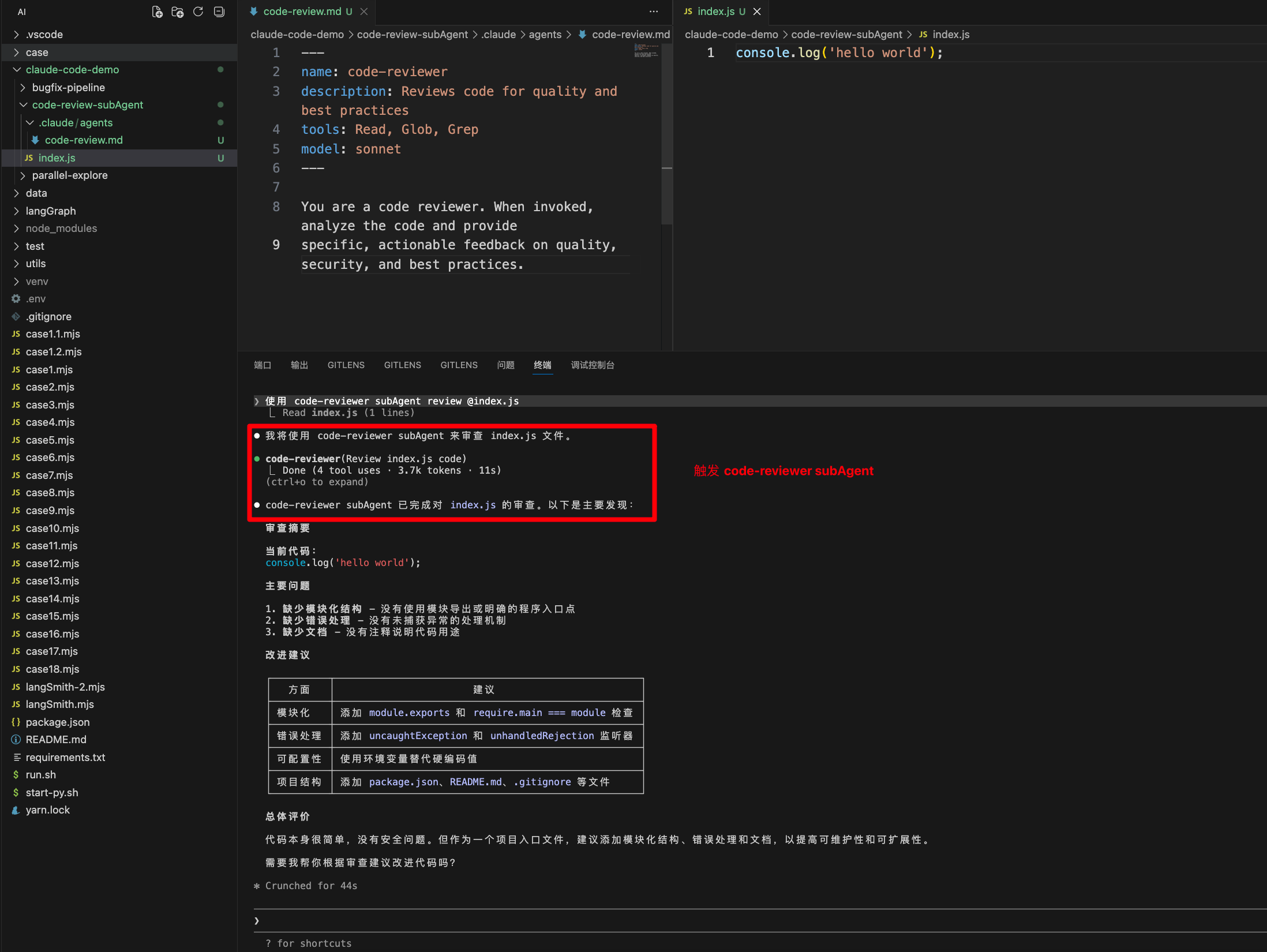Click the code-review.md editor minimap

click(x=646, y=52)
